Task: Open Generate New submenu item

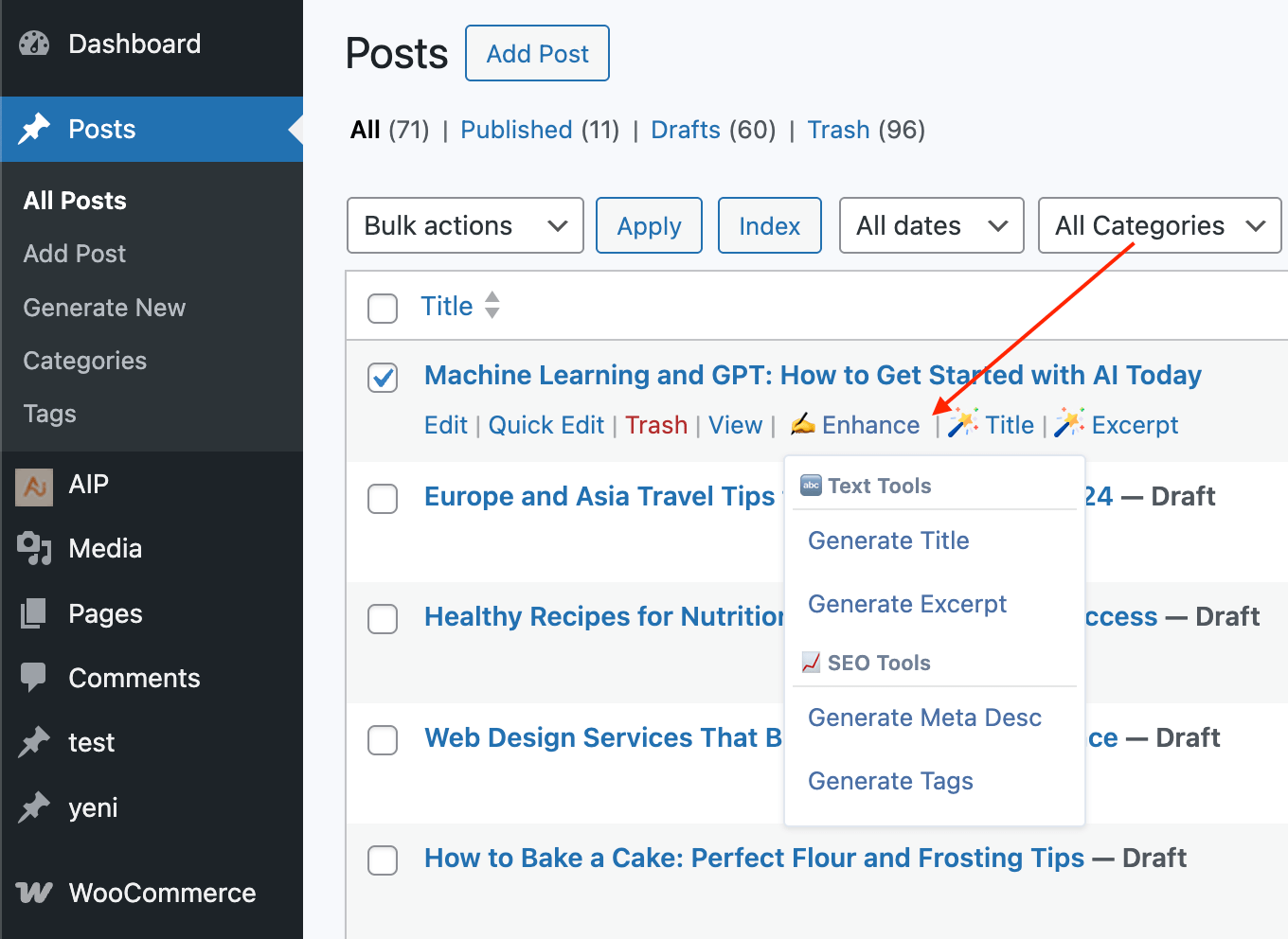Action: tap(104, 308)
